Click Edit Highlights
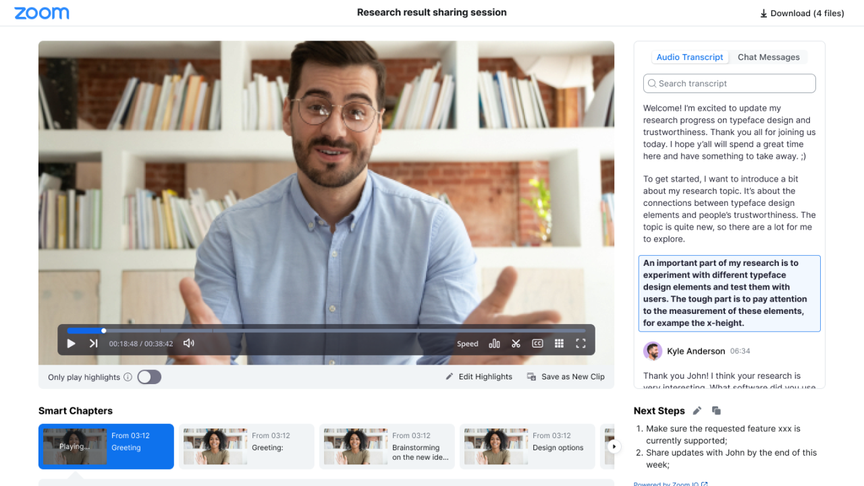Viewport: 864px width, 486px height. click(x=479, y=377)
